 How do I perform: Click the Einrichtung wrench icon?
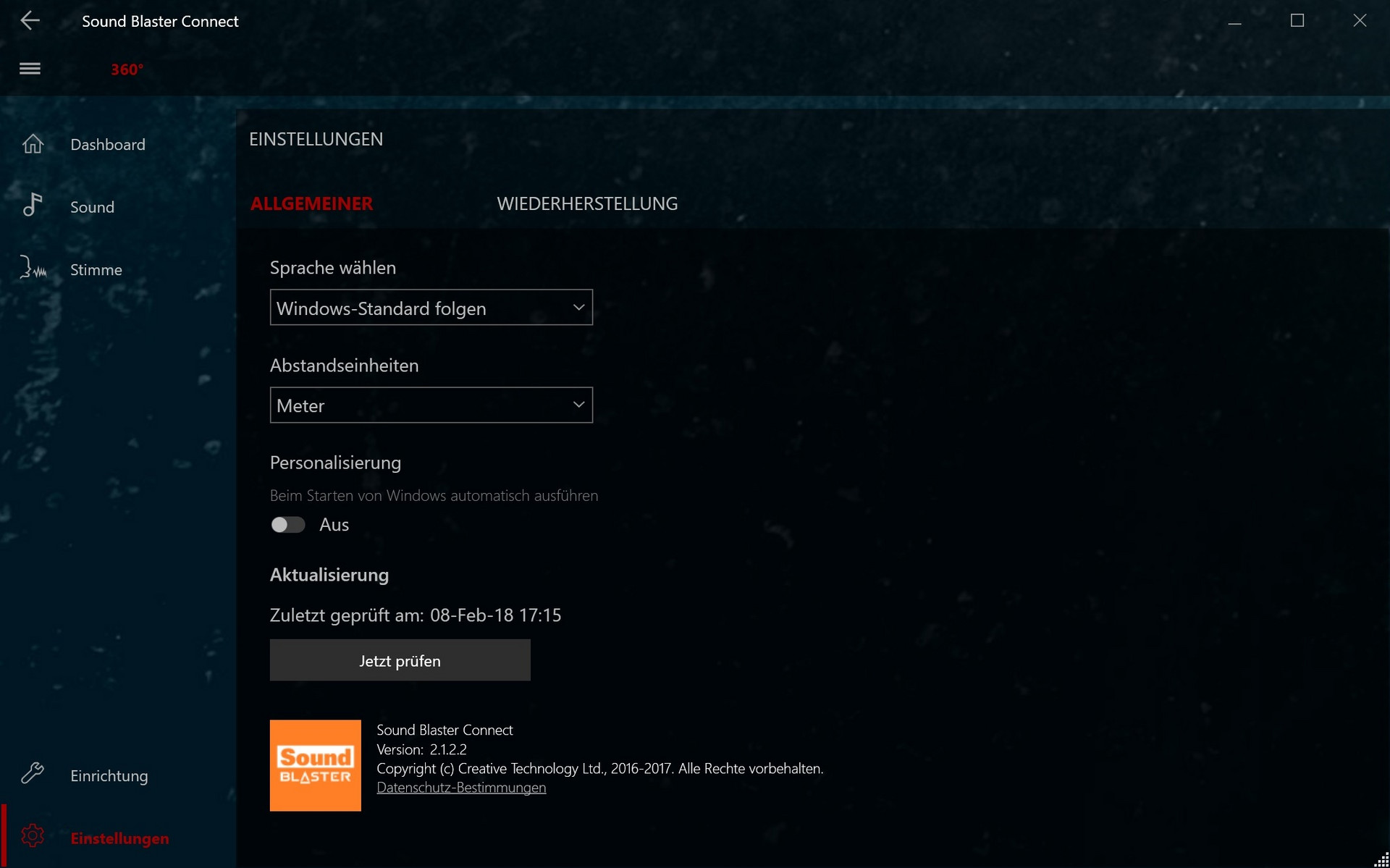point(33,774)
